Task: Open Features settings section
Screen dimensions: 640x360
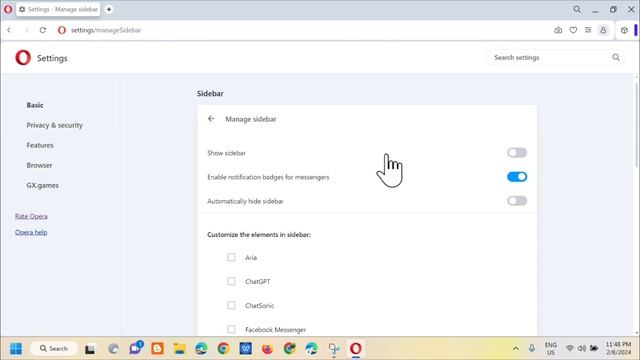Action: click(x=40, y=145)
